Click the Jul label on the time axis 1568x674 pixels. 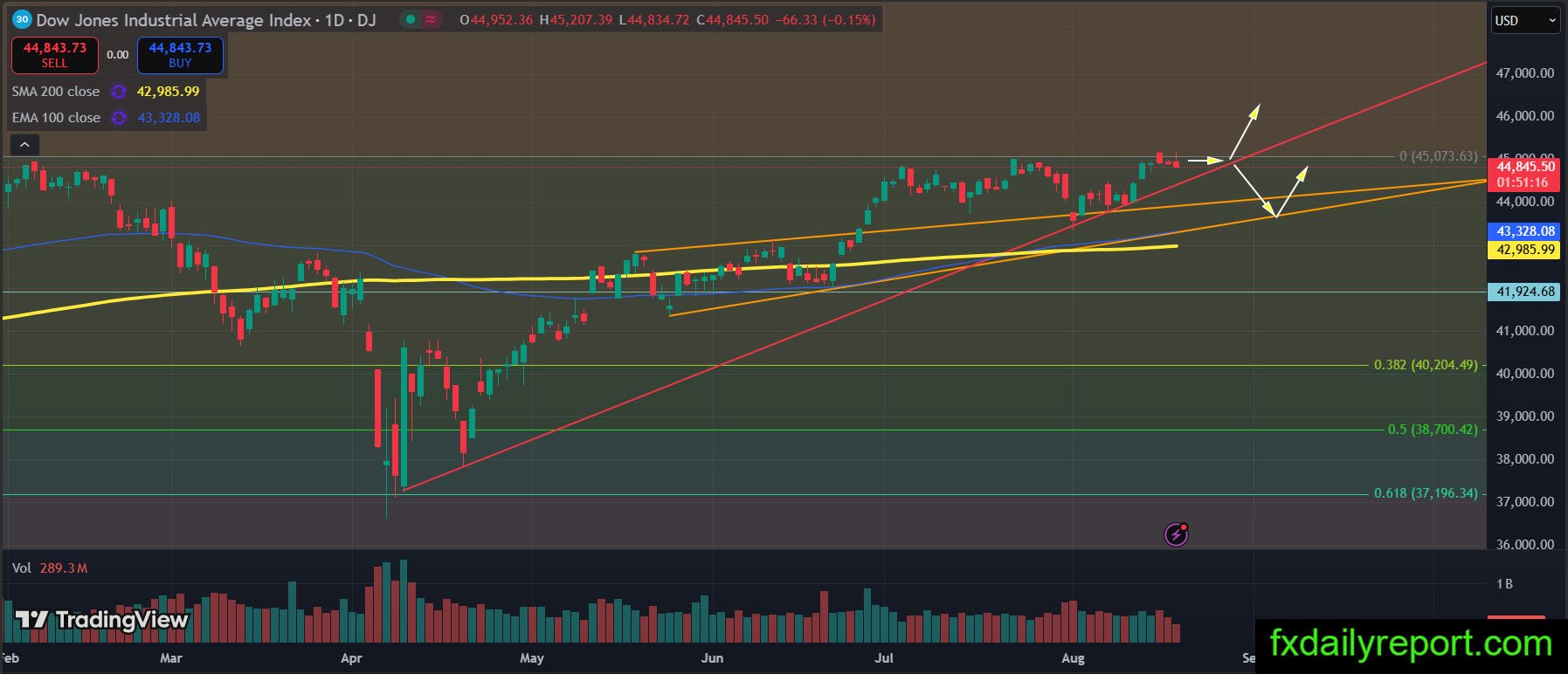[883, 658]
